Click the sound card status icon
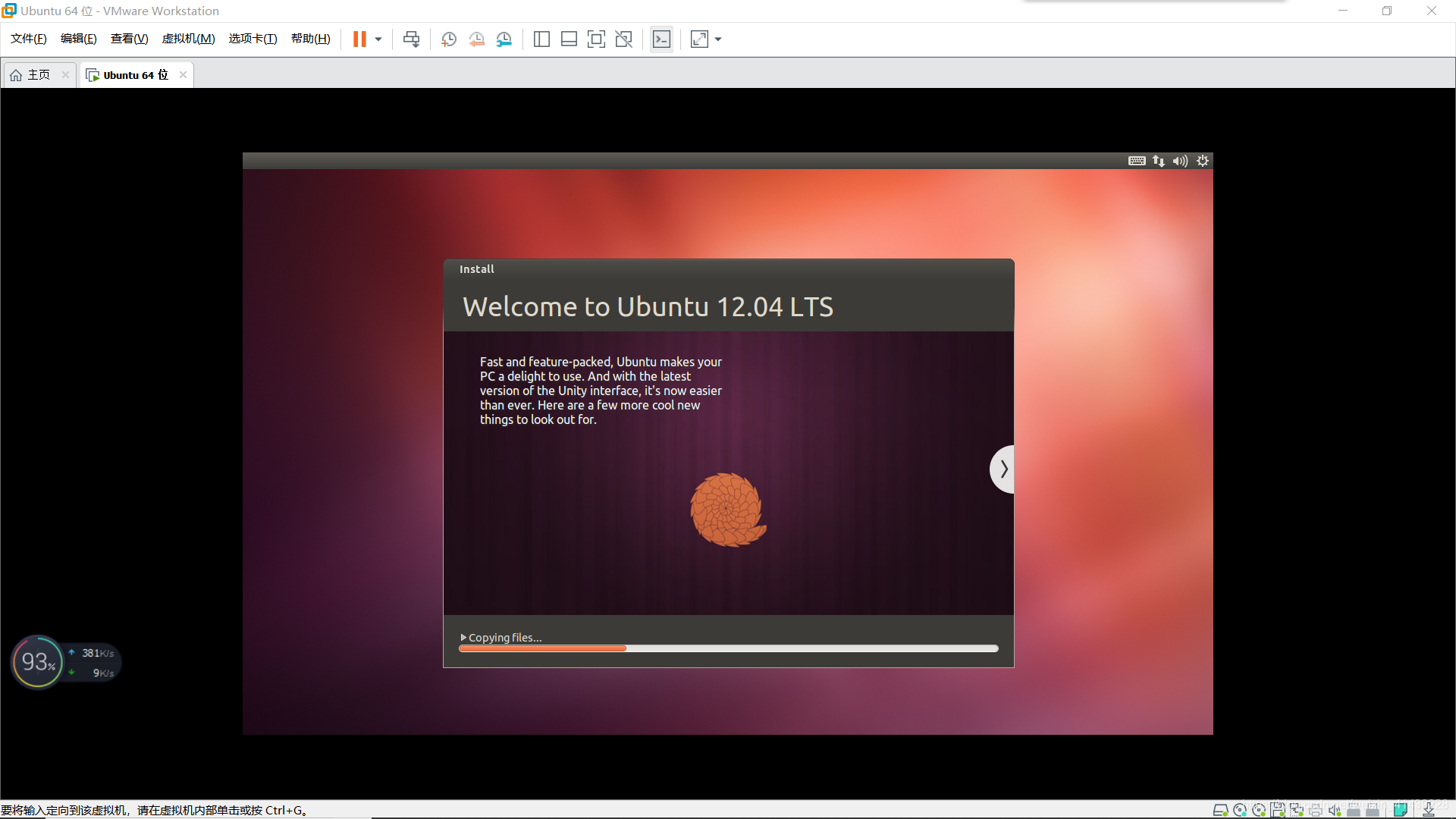1456x819 pixels. tap(1335, 810)
